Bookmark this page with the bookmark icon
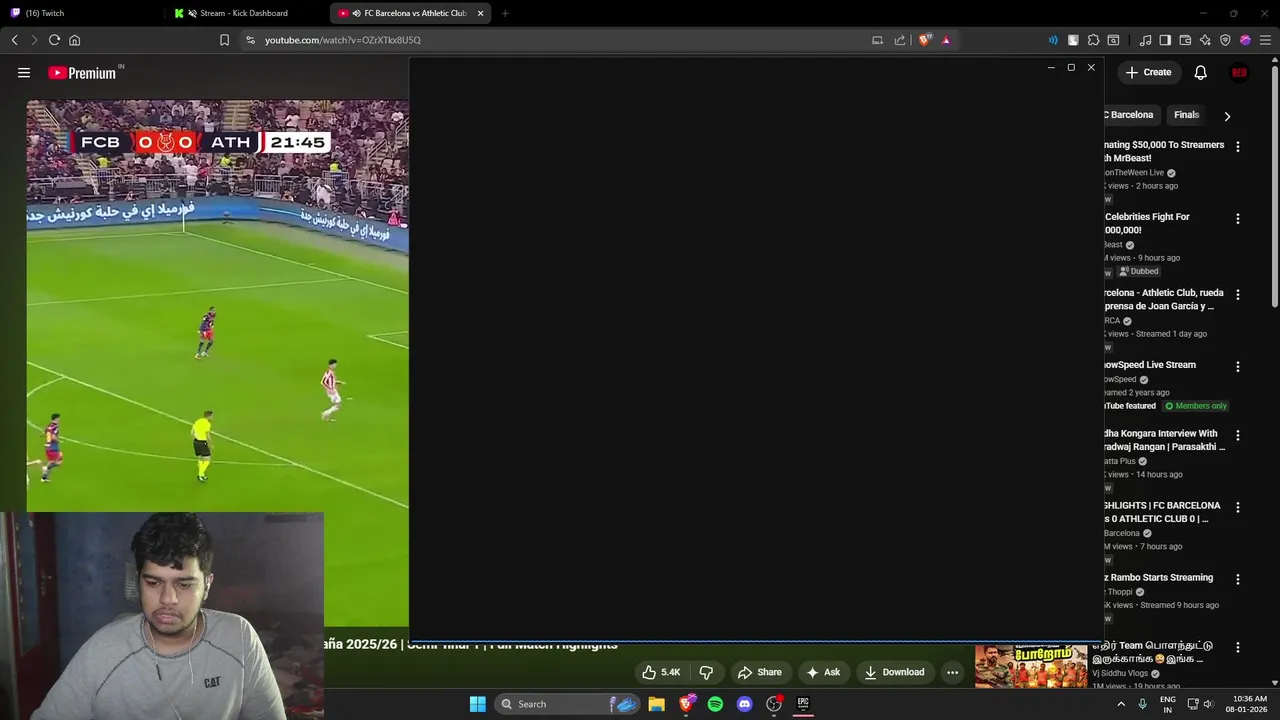This screenshot has height=720, width=1280. pyautogui.click(x=224, y=40)
